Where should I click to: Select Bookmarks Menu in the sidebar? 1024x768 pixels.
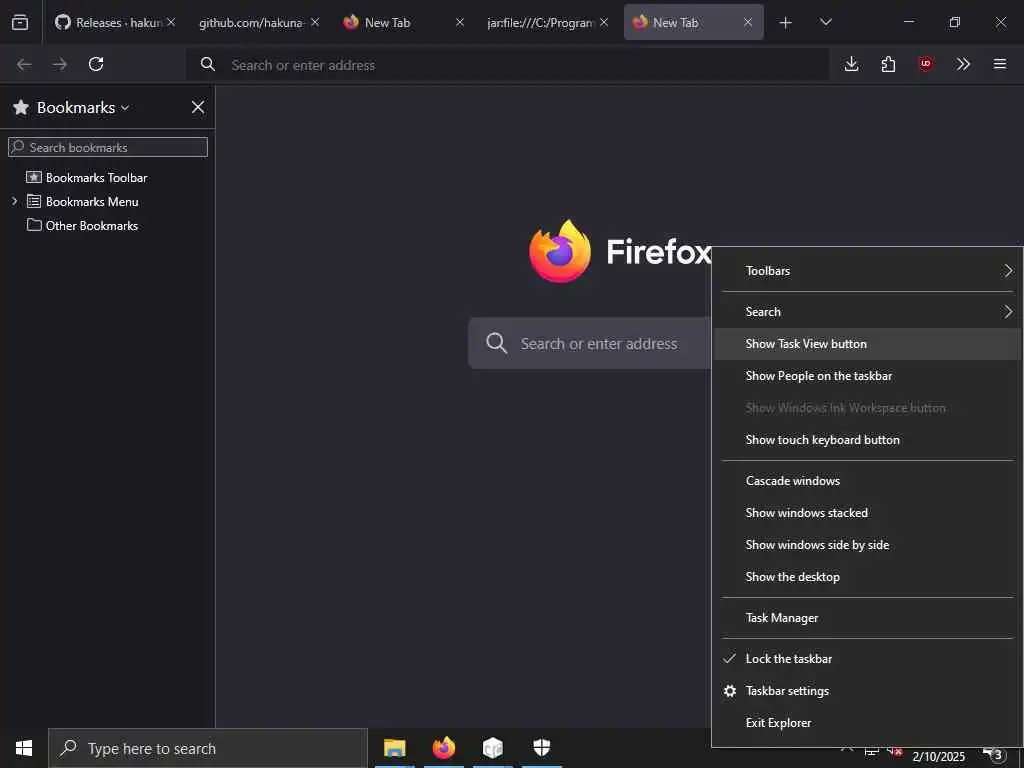[x=82, y=202]
